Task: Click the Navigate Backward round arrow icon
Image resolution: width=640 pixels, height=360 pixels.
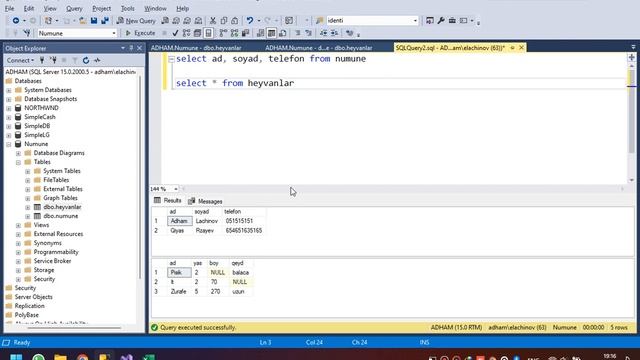Action: coord(16,20)
